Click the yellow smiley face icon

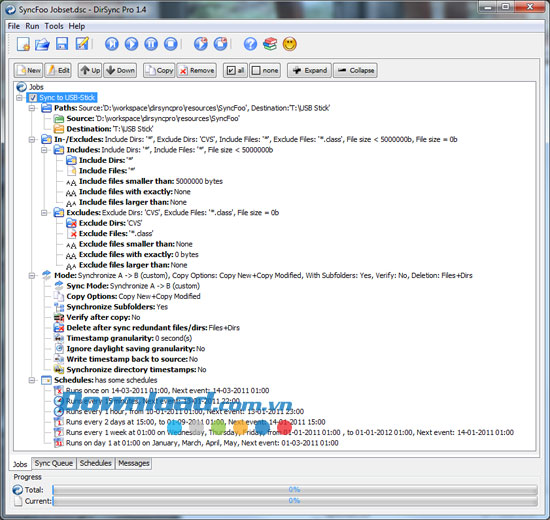tap(290, 44)
